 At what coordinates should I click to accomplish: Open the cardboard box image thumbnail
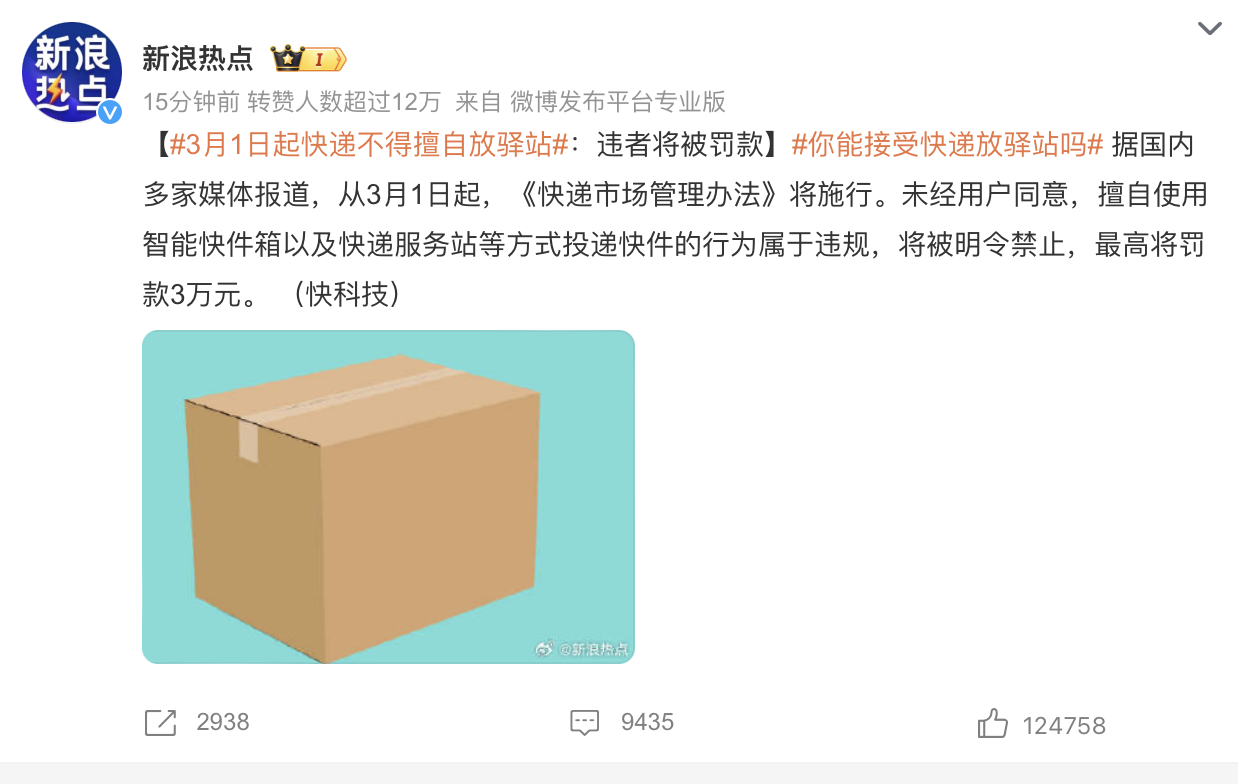(x=388, y=497)
